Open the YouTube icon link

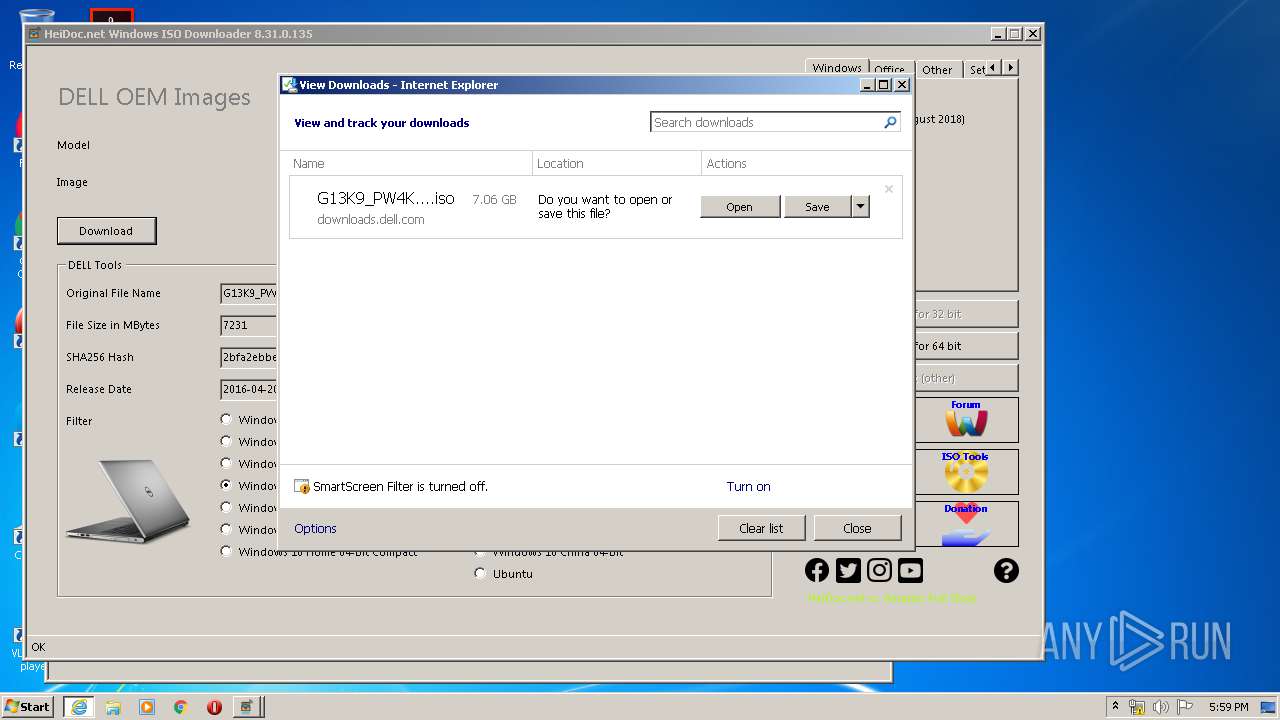tap(910, 570)
